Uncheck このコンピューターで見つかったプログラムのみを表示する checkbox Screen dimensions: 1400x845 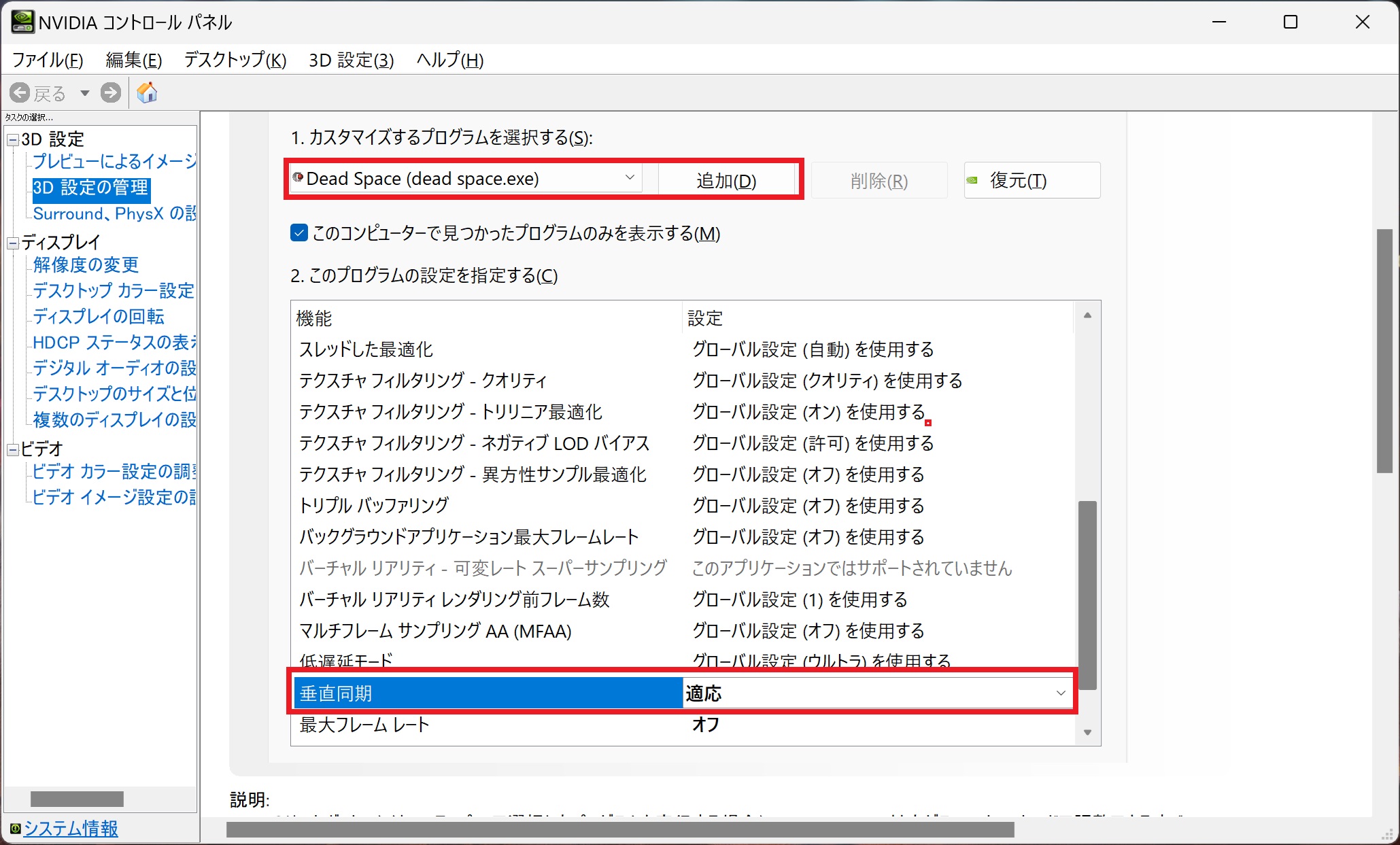pyautogui.click(x=299, y=233)
